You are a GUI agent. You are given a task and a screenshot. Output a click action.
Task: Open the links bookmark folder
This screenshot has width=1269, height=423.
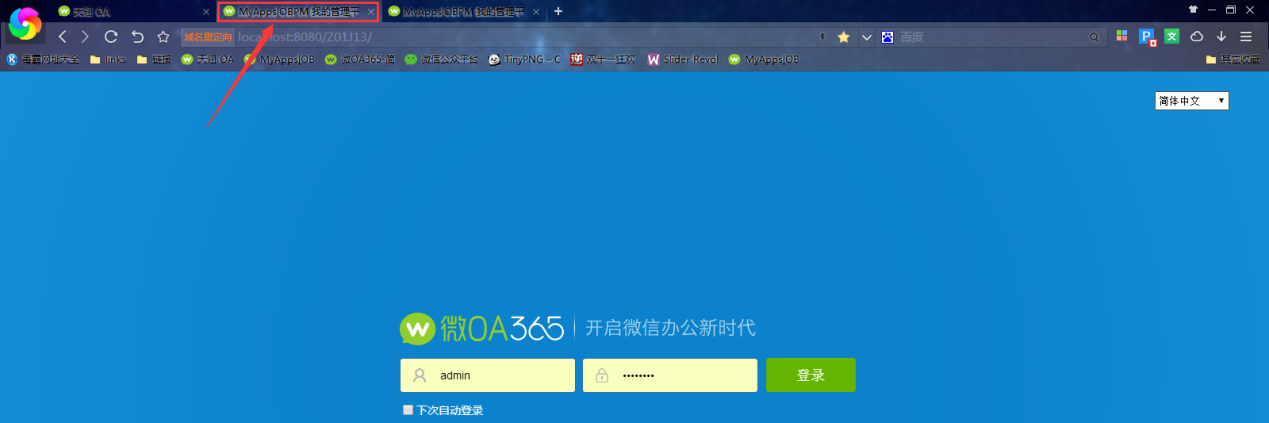(108, 59)
